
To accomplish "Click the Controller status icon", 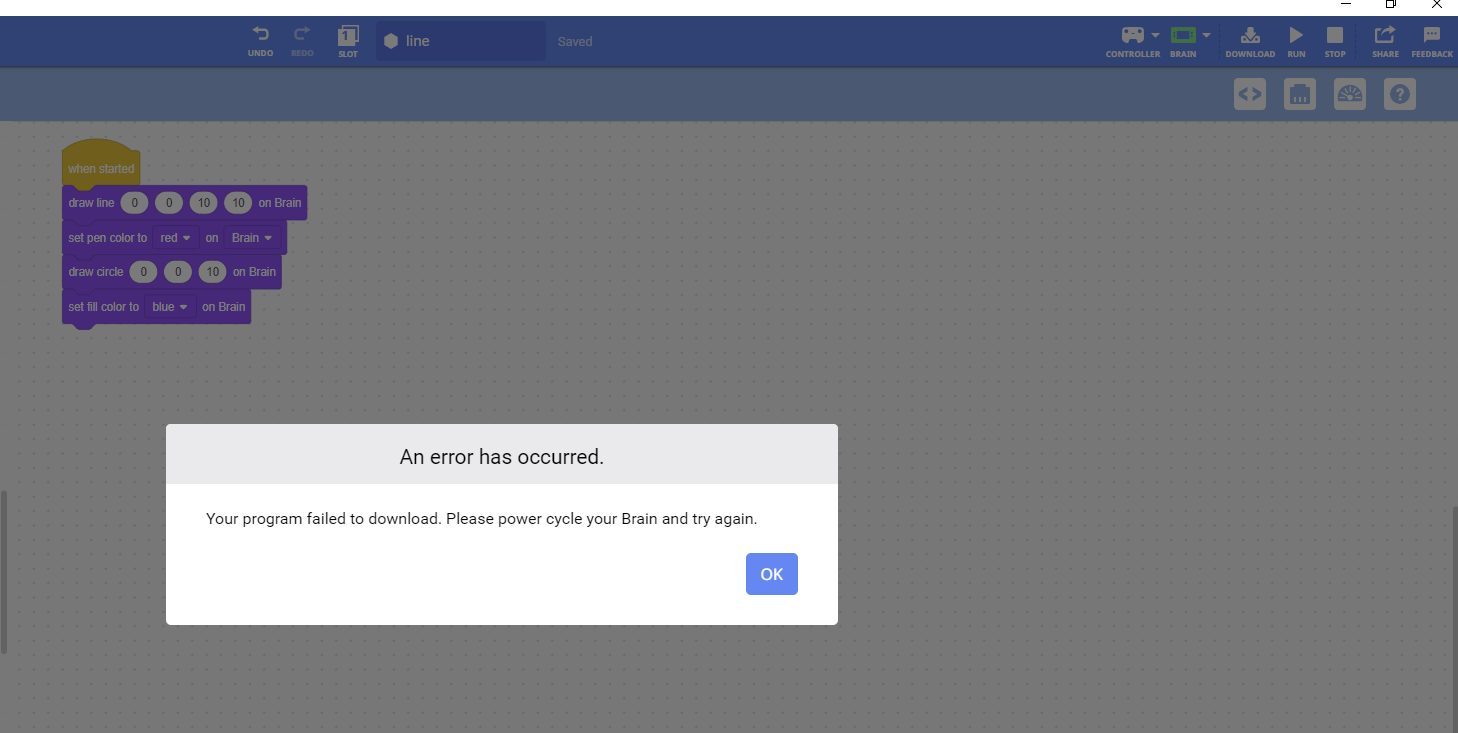I will (1133, 35).
